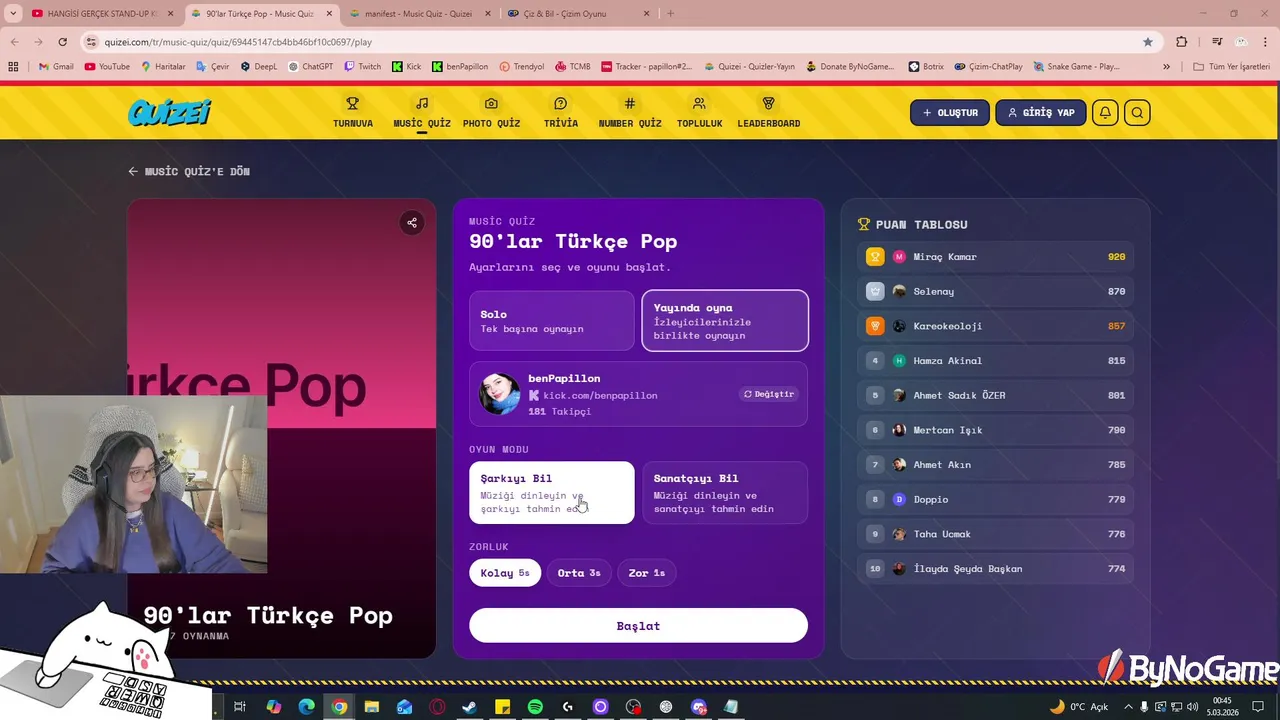Open the Chrome extensions menu

pyautogui.click(x=1182, y=42)
